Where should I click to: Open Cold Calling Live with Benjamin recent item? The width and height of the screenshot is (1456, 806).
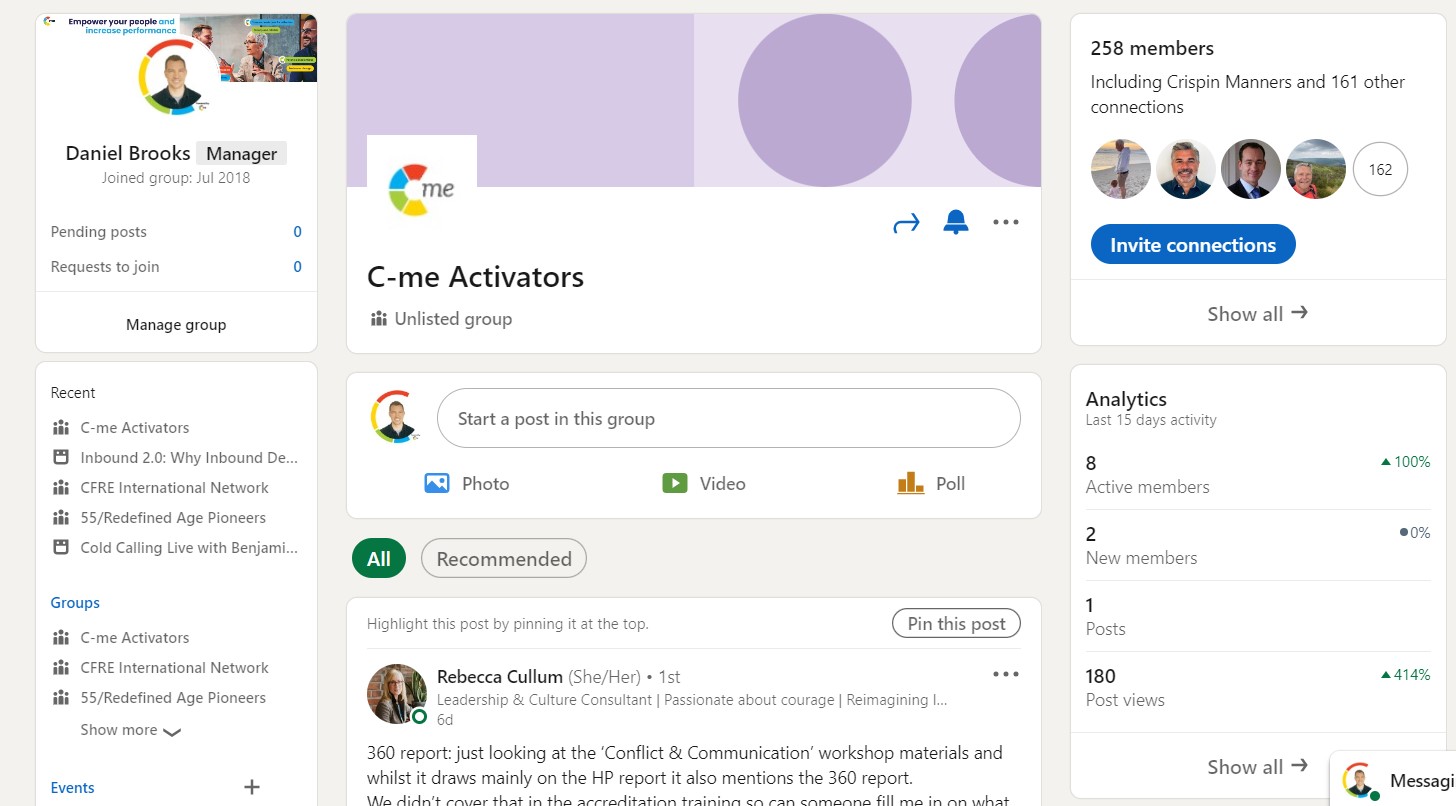(190, 547)
